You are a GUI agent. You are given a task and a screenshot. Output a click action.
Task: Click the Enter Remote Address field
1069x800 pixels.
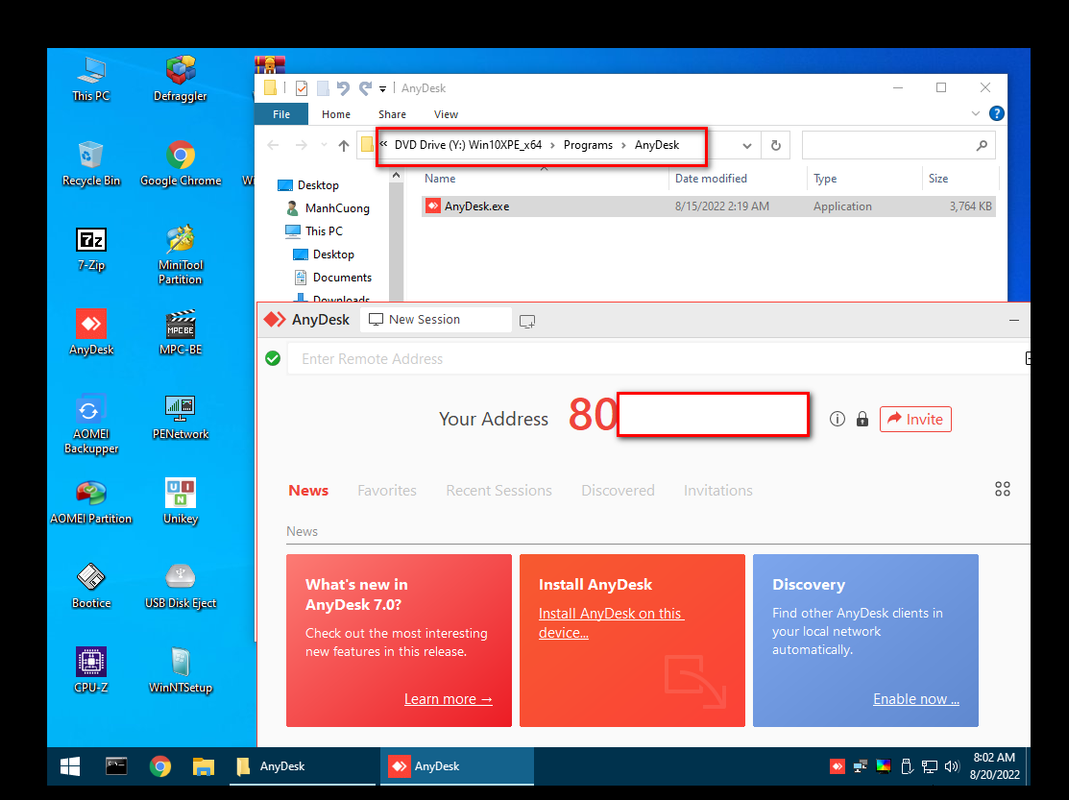(x=658, y=359)
